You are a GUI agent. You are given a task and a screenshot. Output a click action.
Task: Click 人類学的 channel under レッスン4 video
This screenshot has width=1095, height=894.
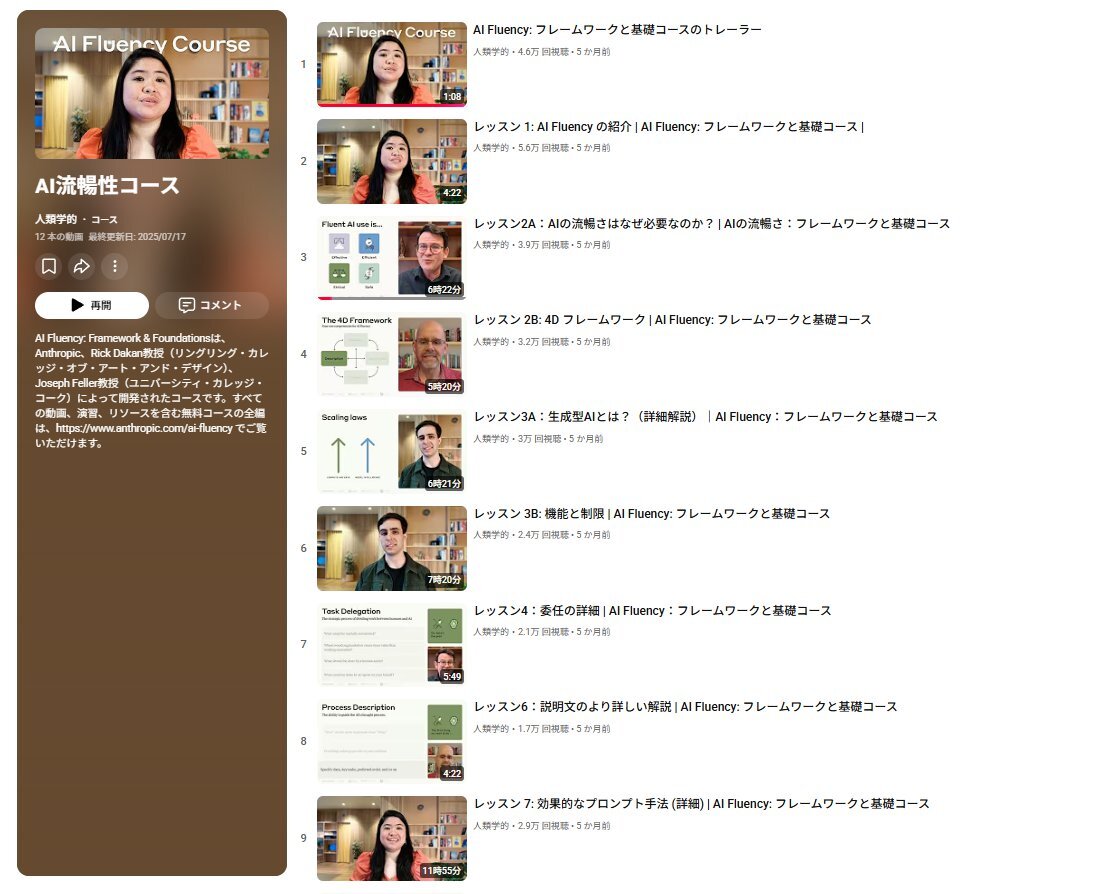[x=491, y=632]
